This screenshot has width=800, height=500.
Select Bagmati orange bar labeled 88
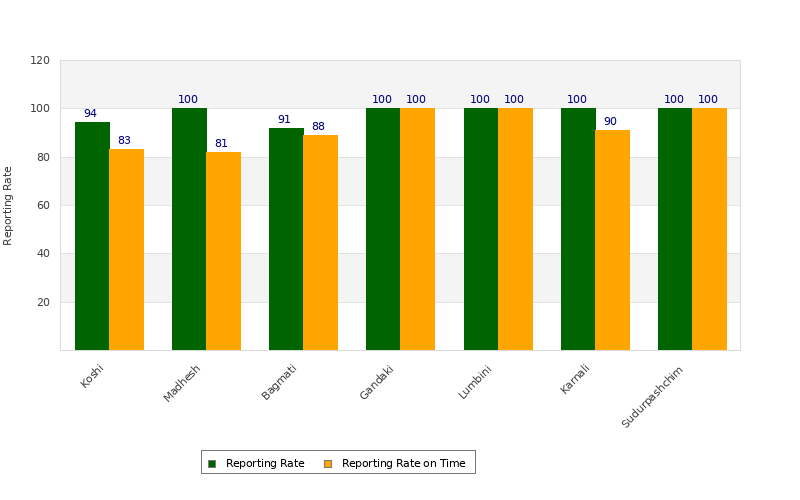tap(320, 243)
